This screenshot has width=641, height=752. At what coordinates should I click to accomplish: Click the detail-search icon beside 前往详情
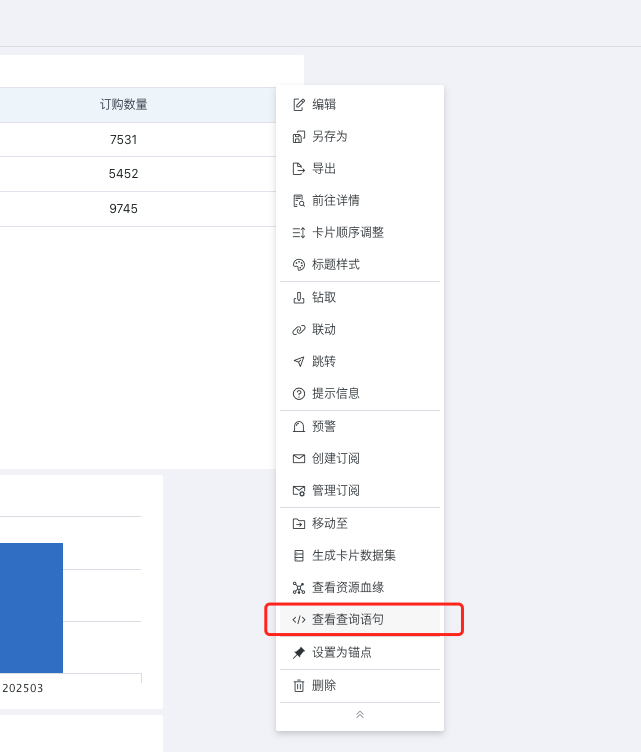(x=299, y=200)
